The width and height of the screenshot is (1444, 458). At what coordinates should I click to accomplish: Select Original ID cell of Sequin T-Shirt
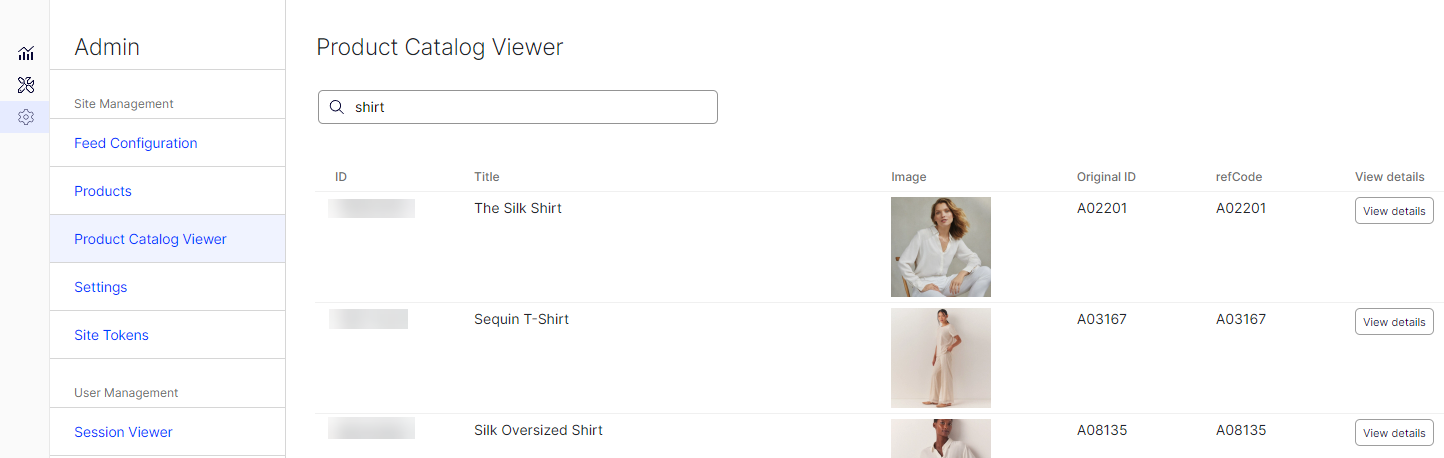(1102, 319)
